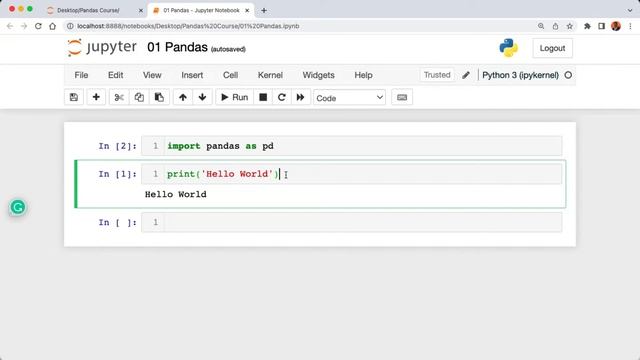Open the Help menu

coord(363,75)
